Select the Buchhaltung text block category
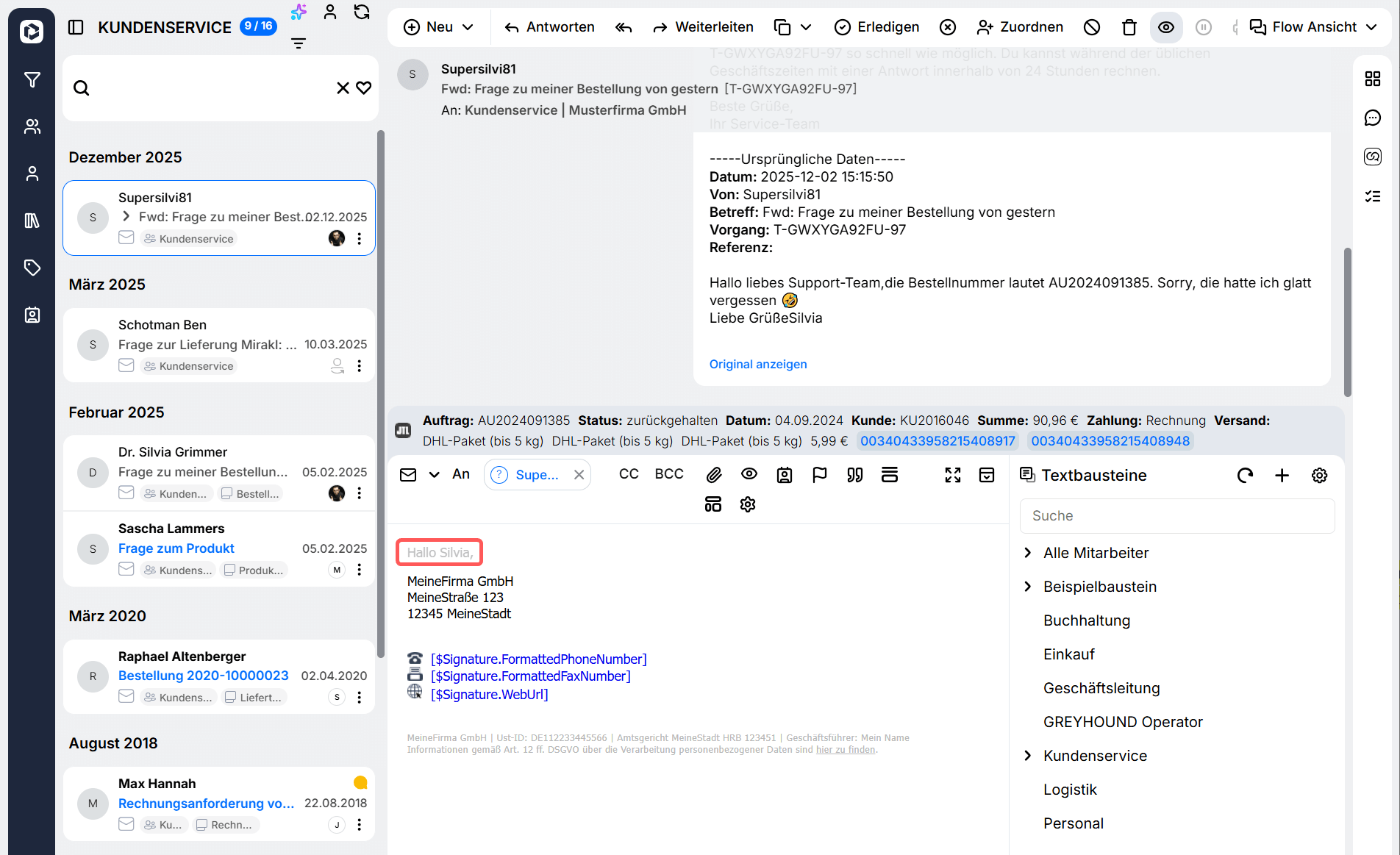The width and height of the screenshot is (1400, 855). [1086, 620]
